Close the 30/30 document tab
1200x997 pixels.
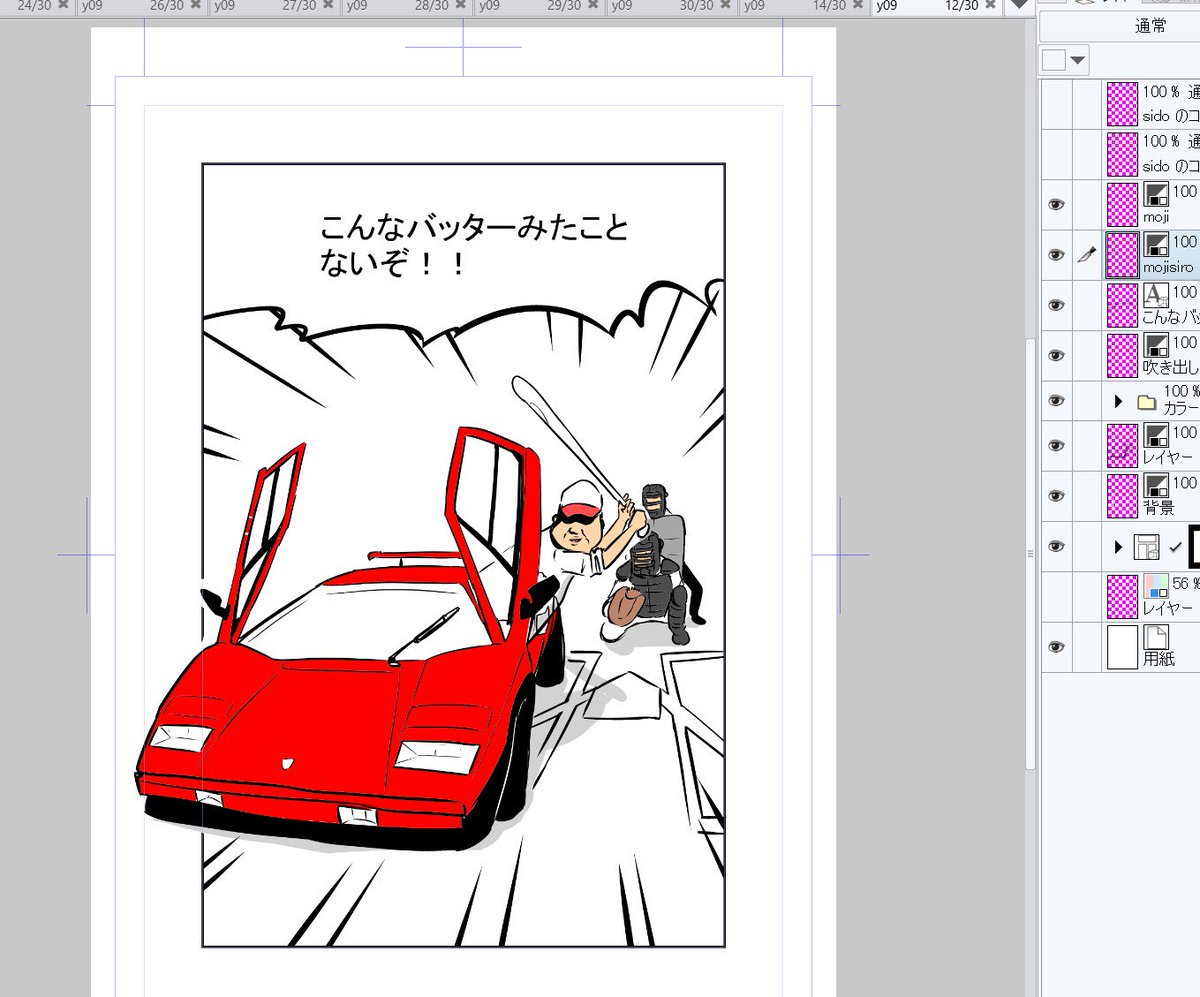point(726,6)
